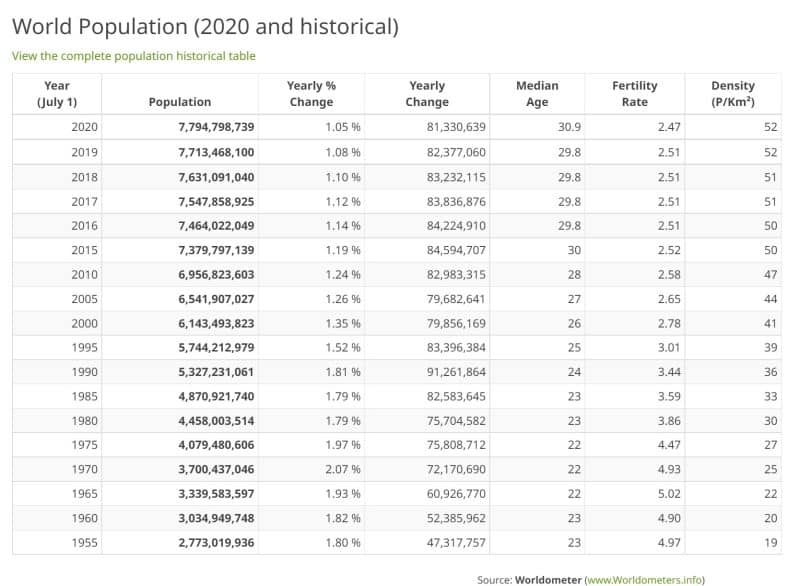Select the Population column header
Viewport: 800px width, 586px height.
[180, 101]
